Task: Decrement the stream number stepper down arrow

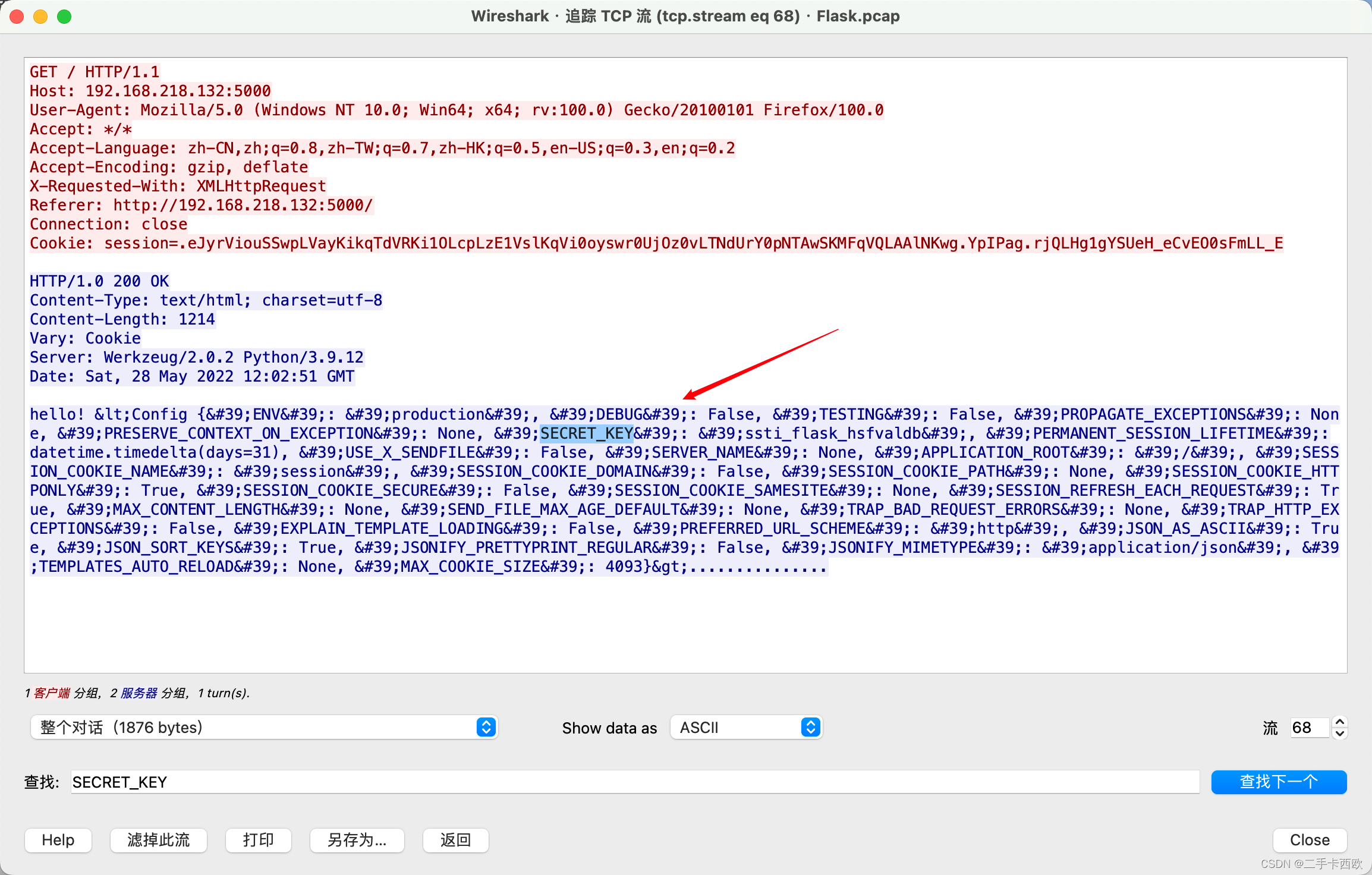Action: [x=1340, y=734]
